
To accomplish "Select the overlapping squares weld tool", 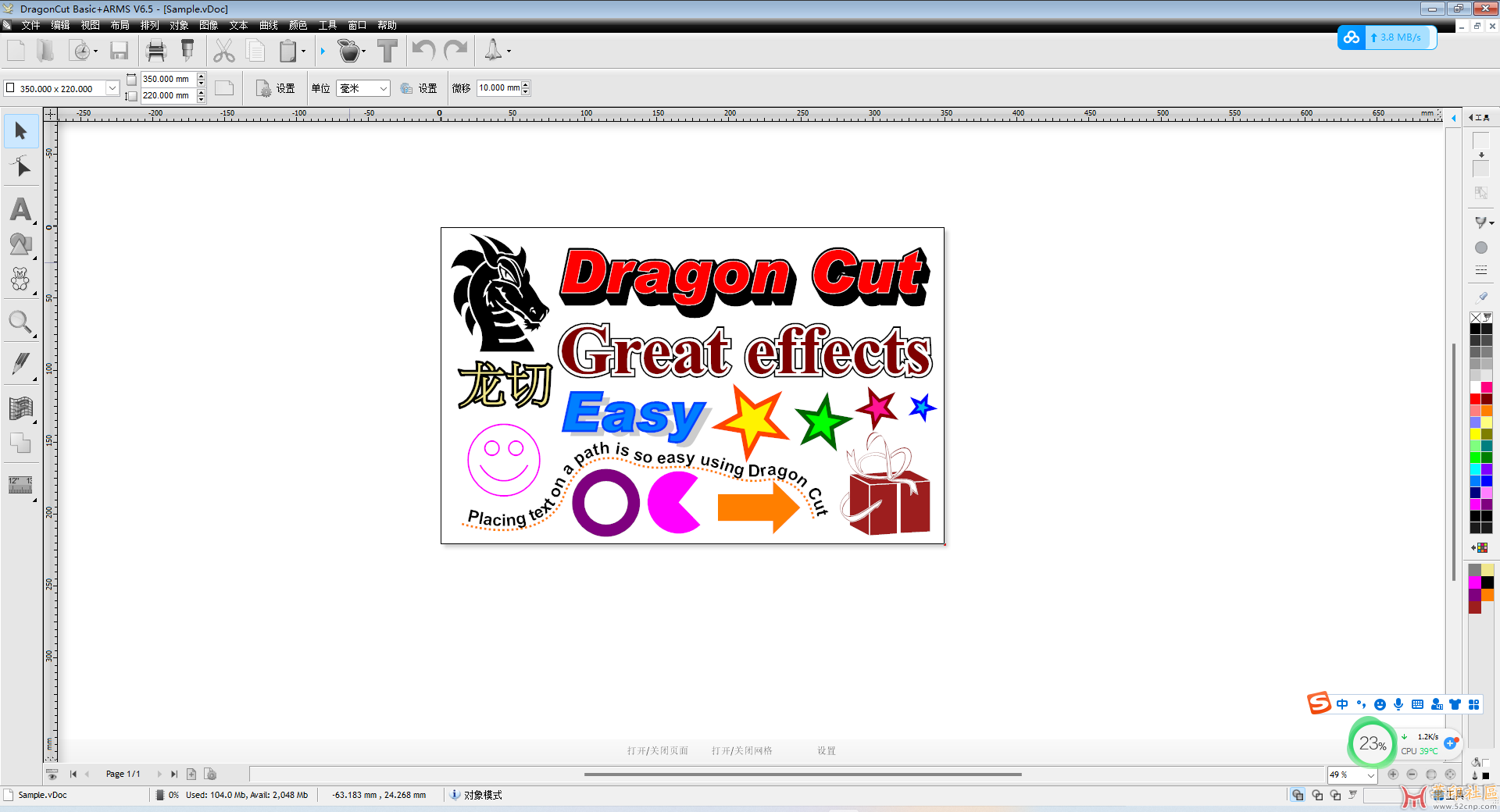I will tap(21, 443).
